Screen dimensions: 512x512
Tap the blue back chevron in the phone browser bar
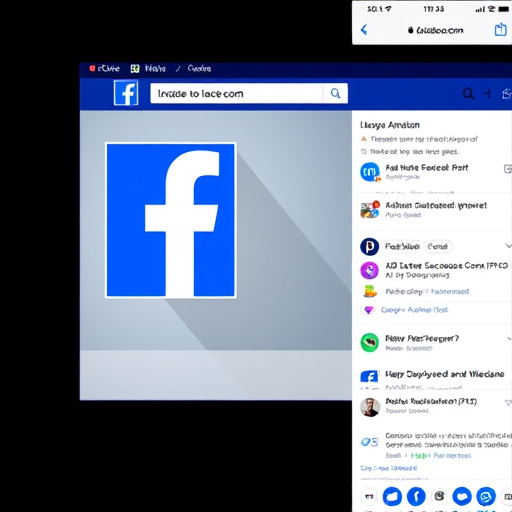[364, 30]
